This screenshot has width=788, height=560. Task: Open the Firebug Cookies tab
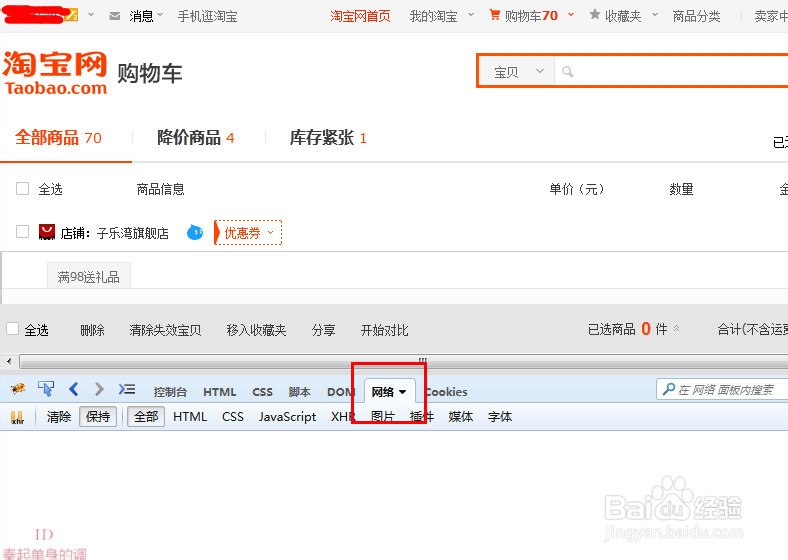coord(447,392)
